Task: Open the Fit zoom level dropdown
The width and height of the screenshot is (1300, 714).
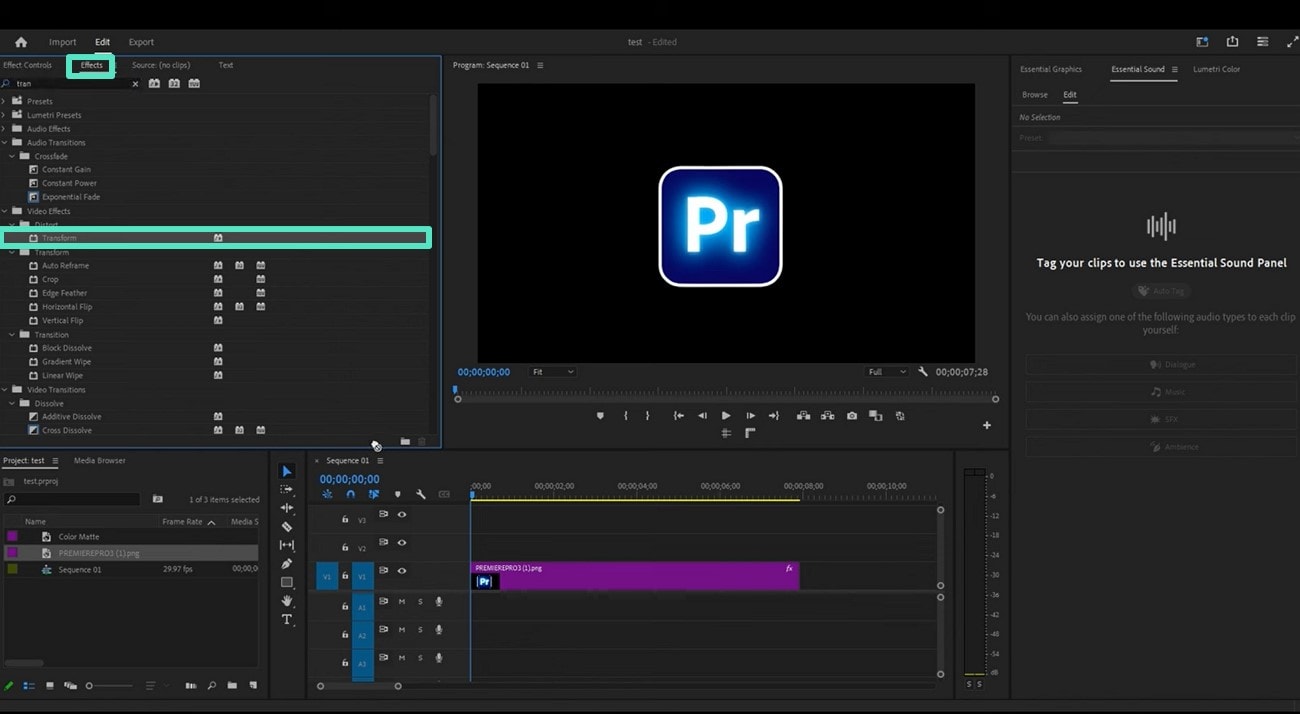Action: [x=552, y=372]
